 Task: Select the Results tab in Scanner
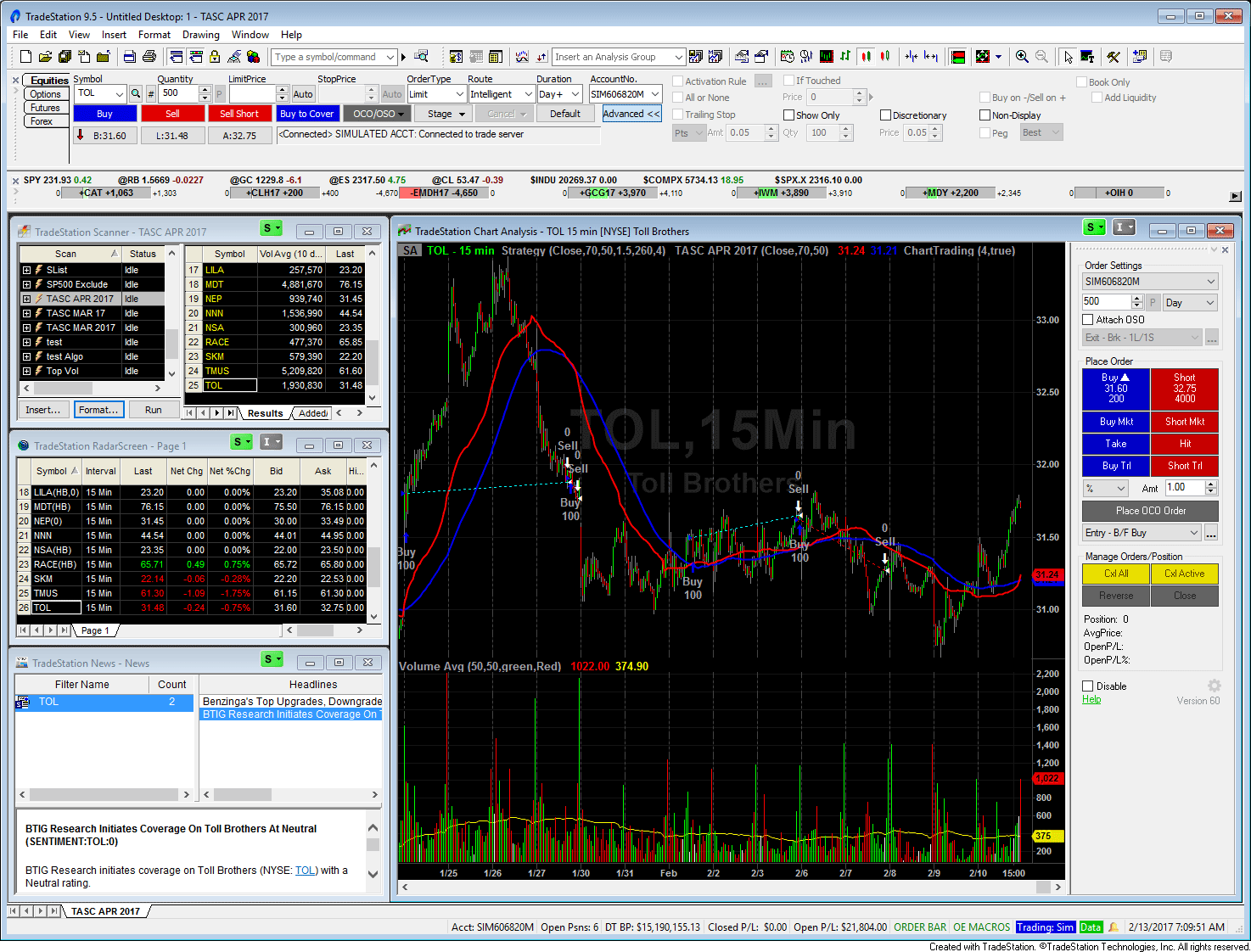click(x=265, y=413)
